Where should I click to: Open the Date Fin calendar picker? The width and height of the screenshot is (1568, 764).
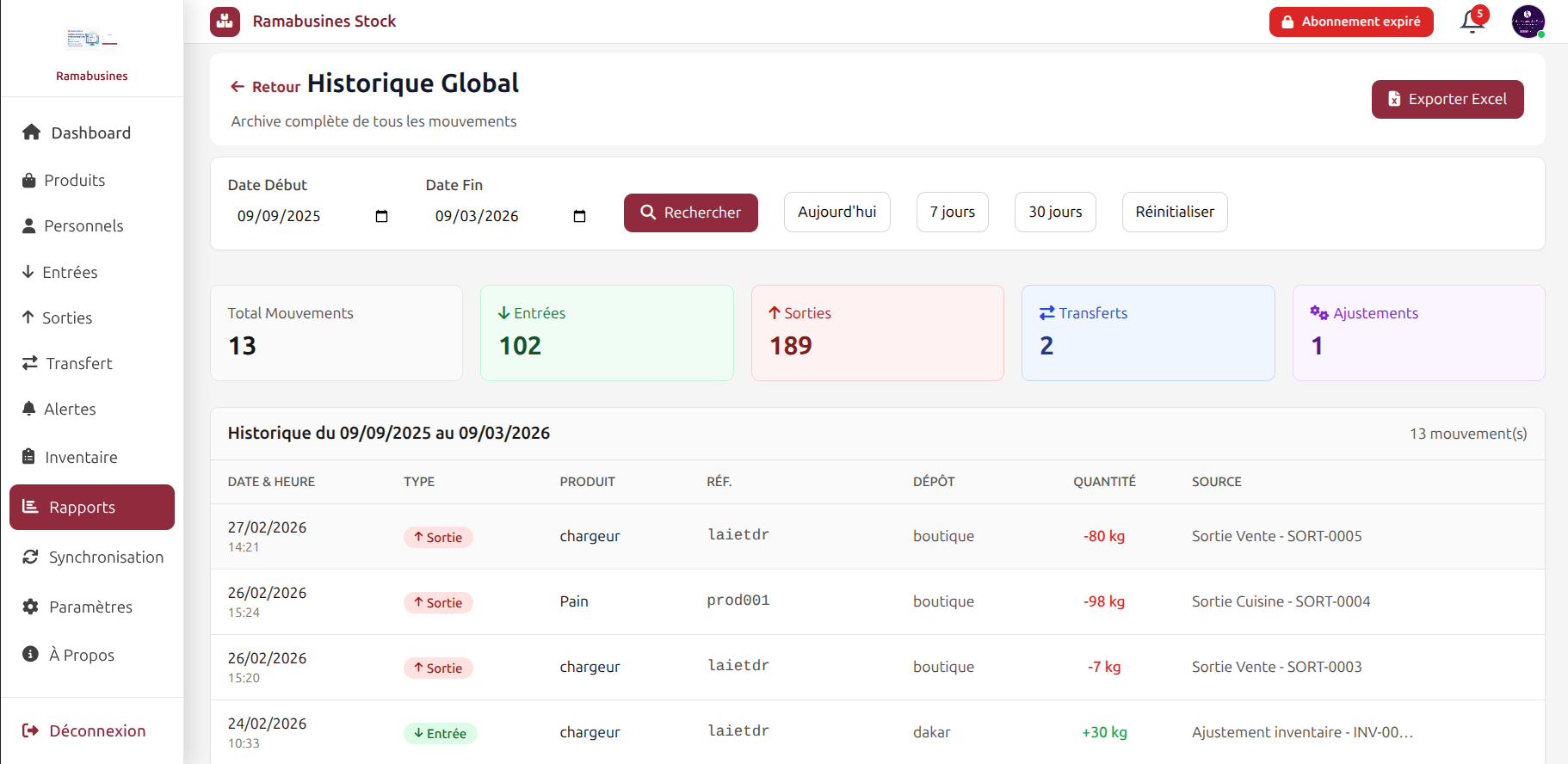pos(579,216)
